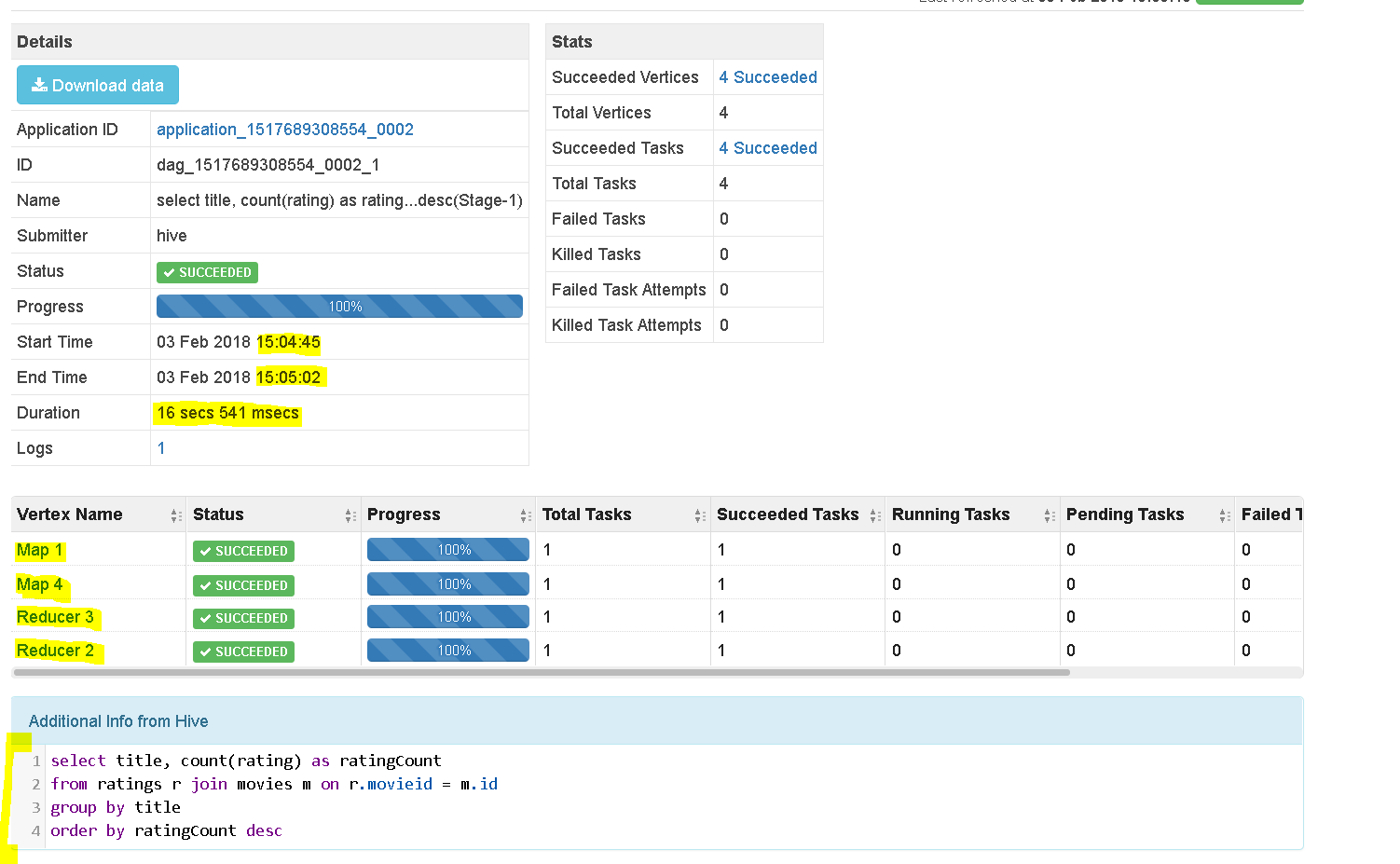Click query line 'group by title'
Screen dimensions: 1400x864
116,807
